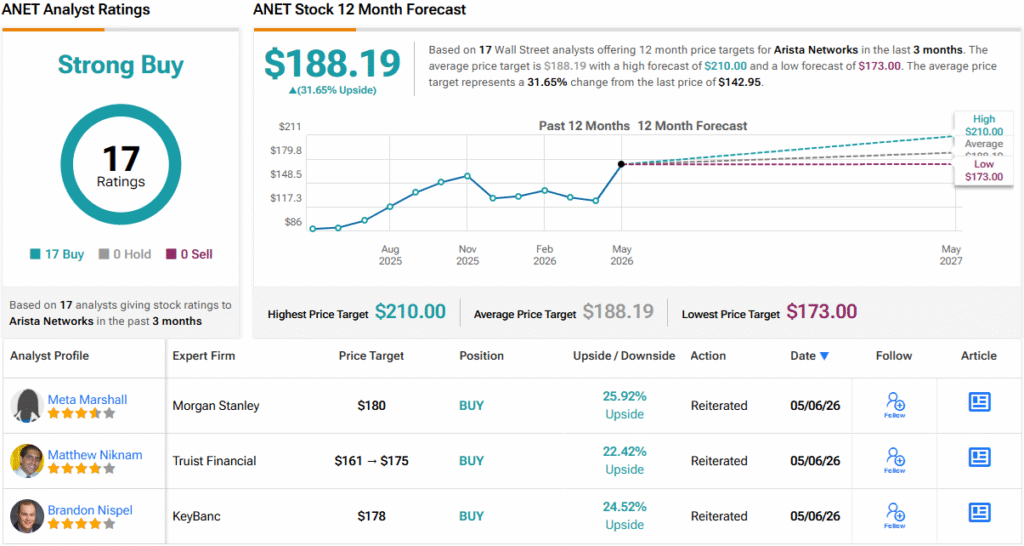
Task: Open Matthew Niknam analyst profile link
Action: coord(95,455)
